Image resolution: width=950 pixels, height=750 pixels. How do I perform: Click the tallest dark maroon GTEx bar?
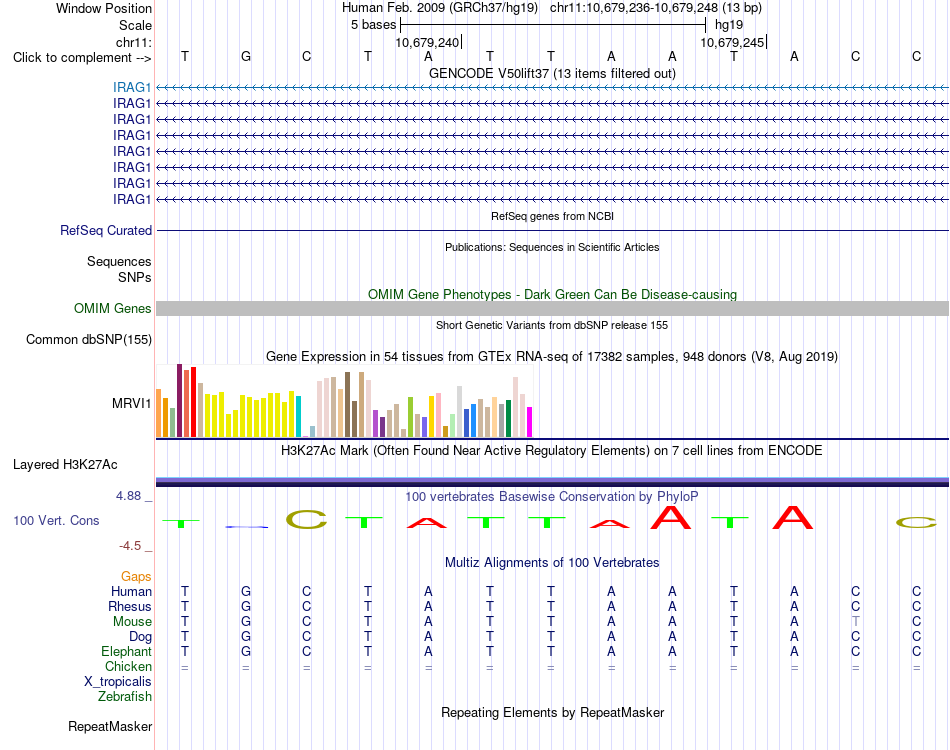coord(179,400)
